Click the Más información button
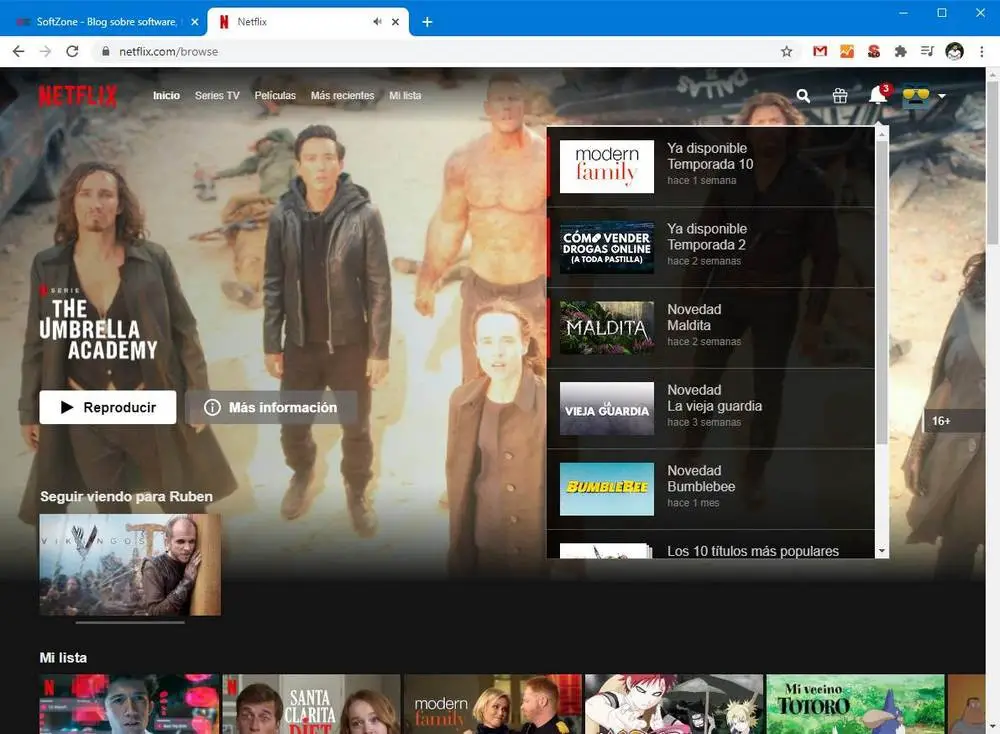This screenshot has width=1000, height=734. coord(270,407)
